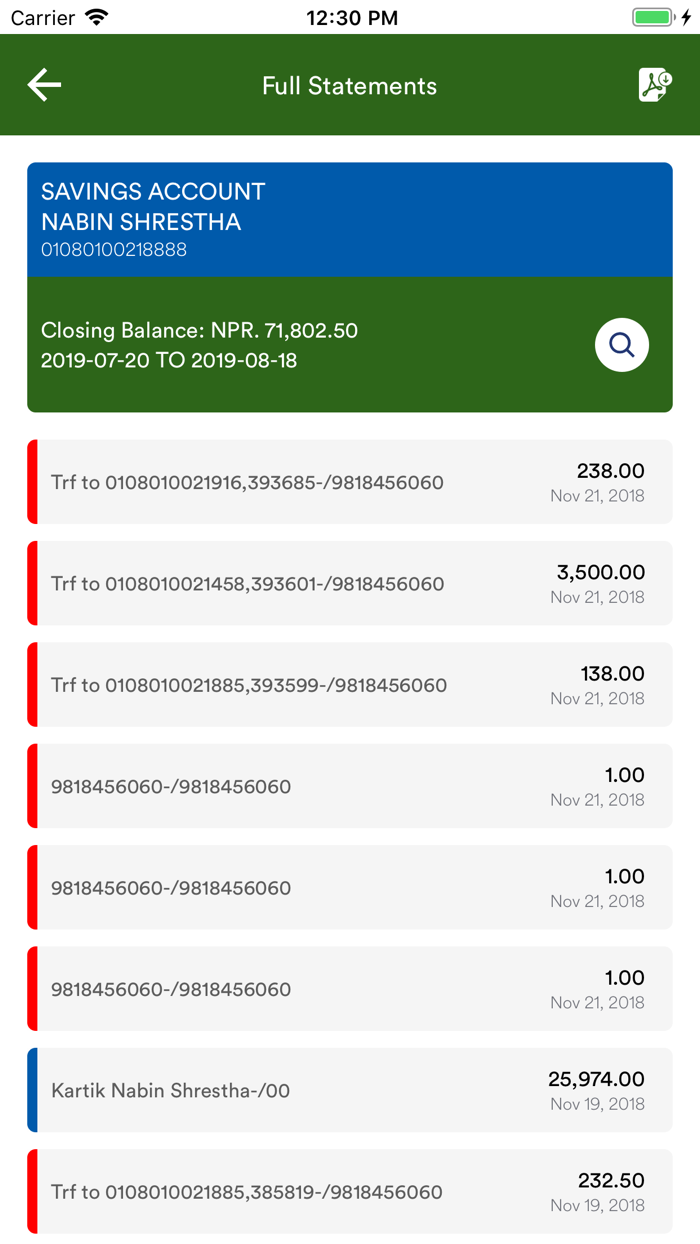Tap the 25,974.00 amount
The image size is (700, 1244).
596,1079
